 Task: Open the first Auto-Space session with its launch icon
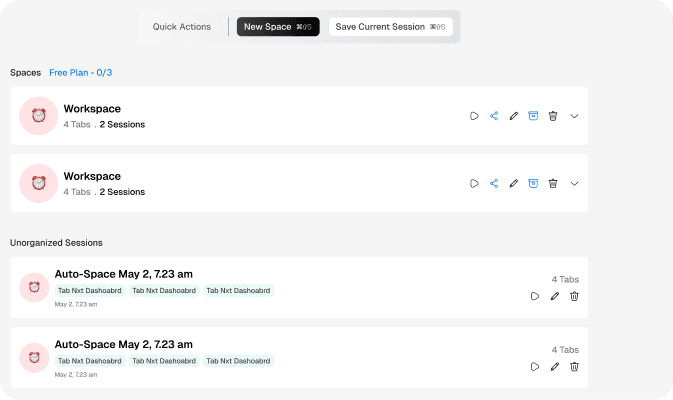pyautogui.click(x=535, y=296)
